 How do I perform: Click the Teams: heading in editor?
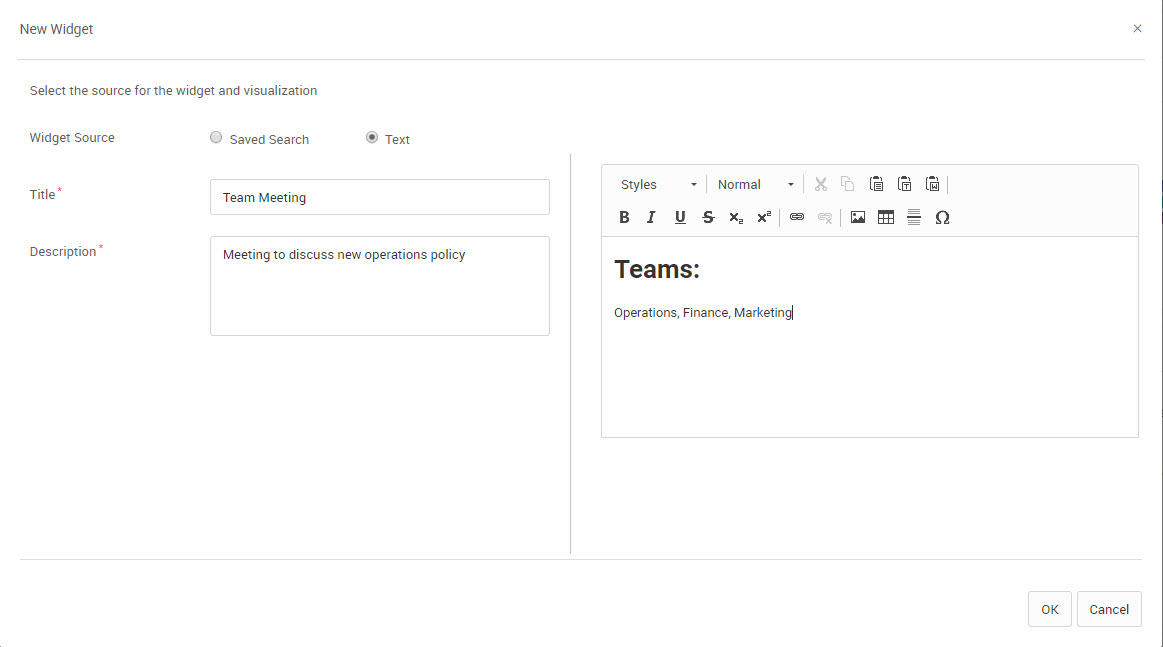(x=656, y=269)
